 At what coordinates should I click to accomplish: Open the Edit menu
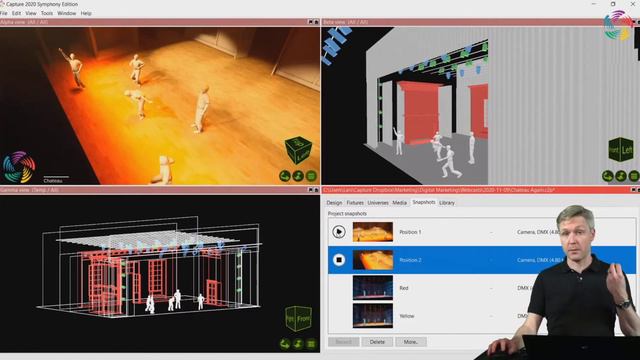pyautogui.click(x=16, y=13)
